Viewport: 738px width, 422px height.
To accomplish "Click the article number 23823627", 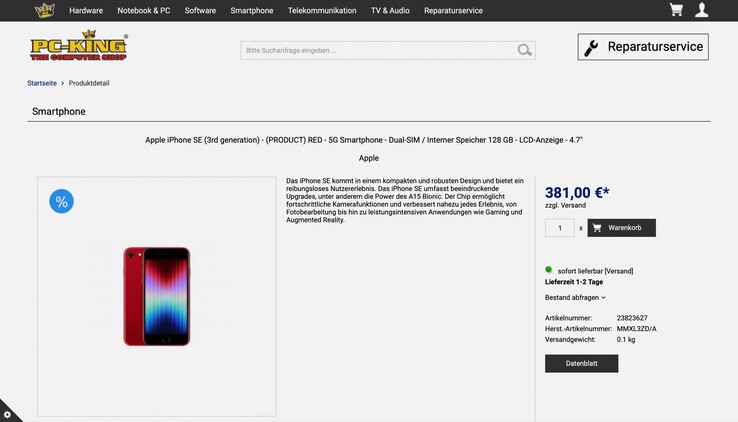I will [632, 318].
